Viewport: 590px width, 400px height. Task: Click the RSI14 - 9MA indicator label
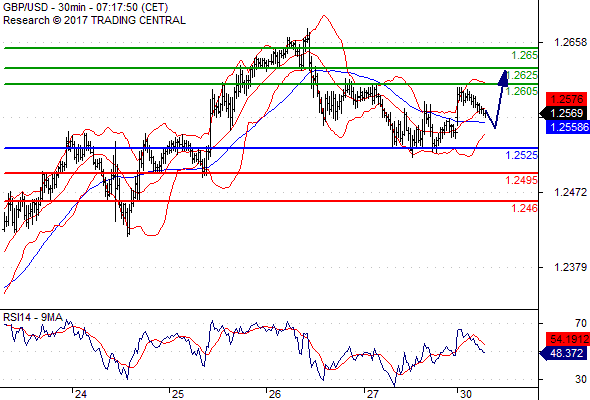coord(33,318)
